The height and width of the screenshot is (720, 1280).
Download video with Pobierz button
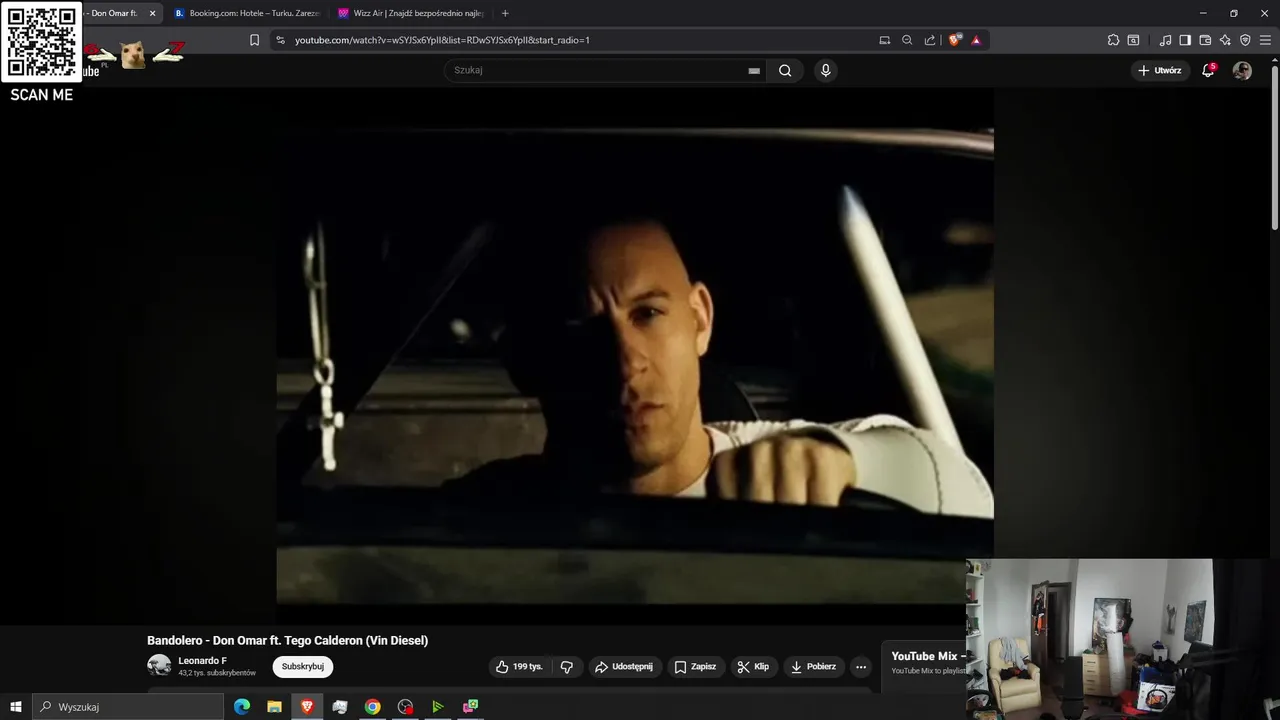point(813,667)
